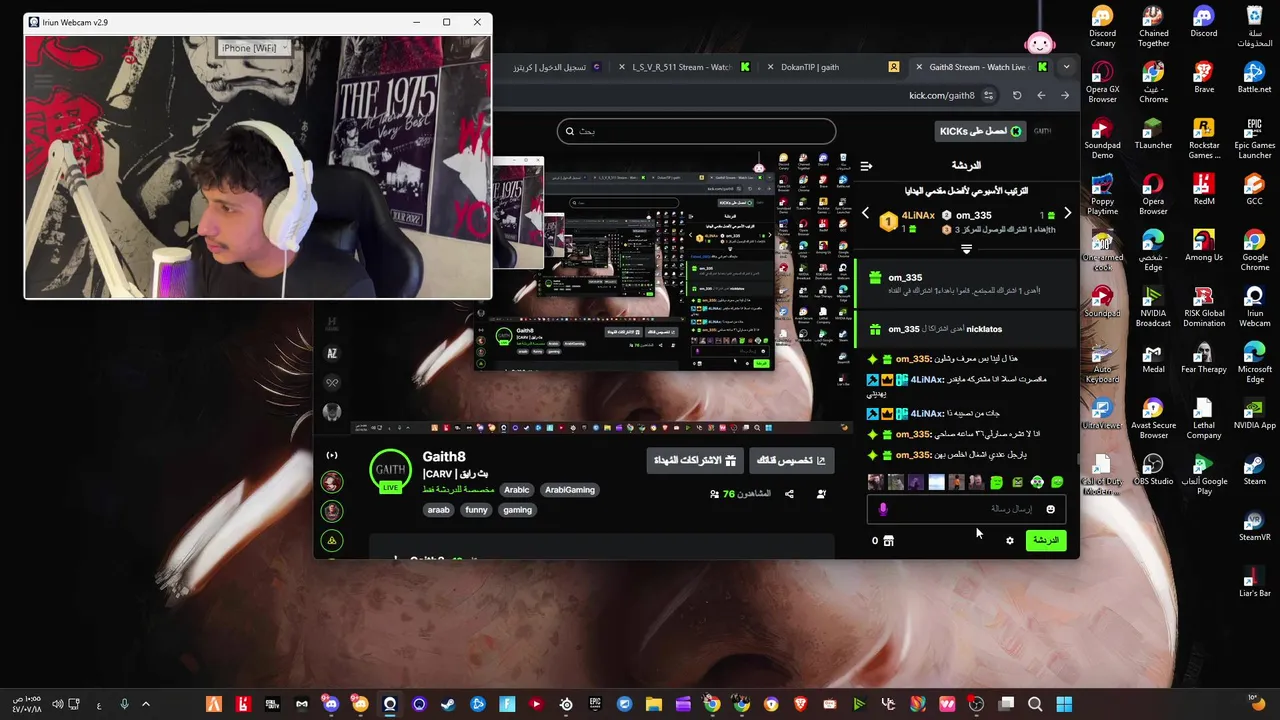Open Among Us desktop shortcut
The width and height of the screenshot is (1280, 720).
point(1204,246)
